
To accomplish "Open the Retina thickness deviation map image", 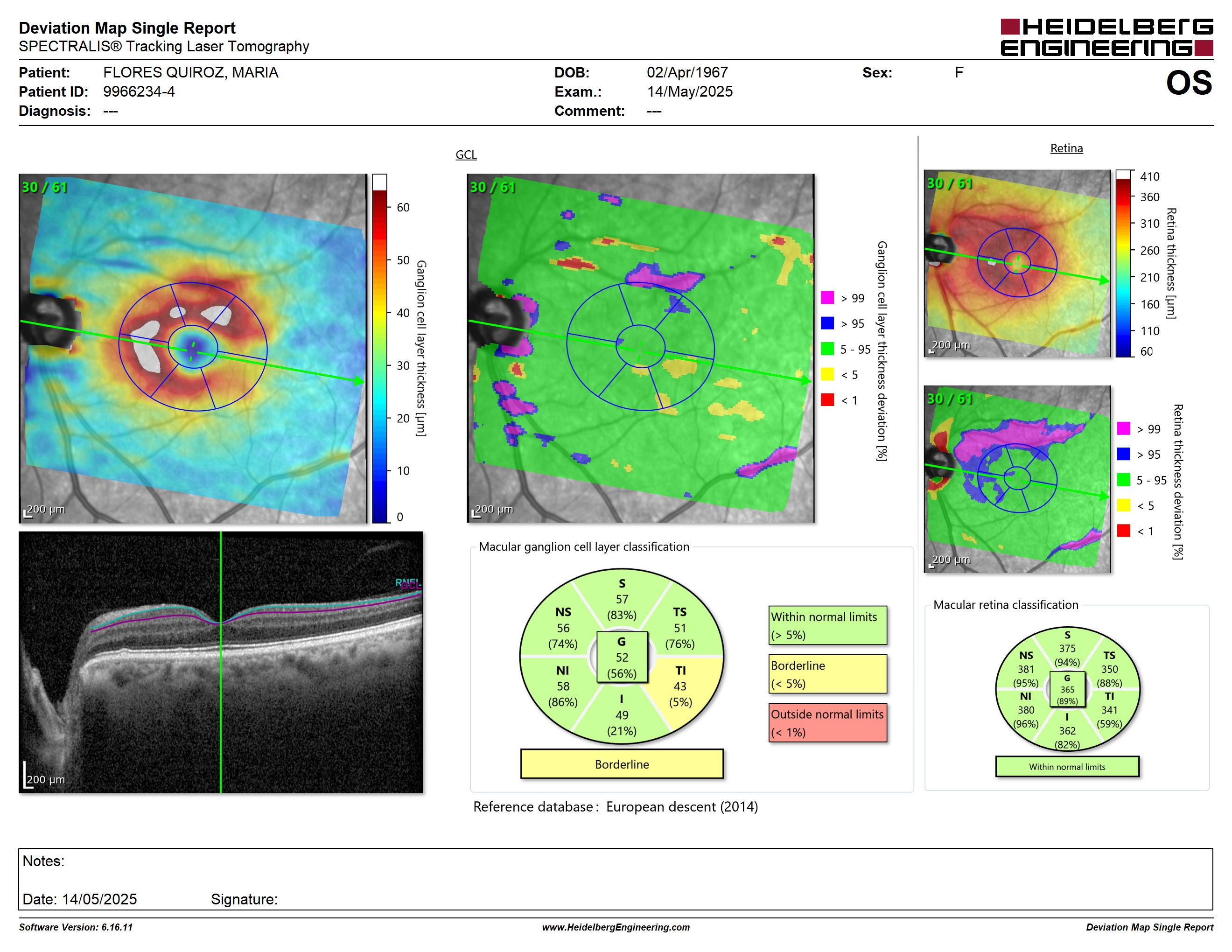I will click(x=1017, y=479).
